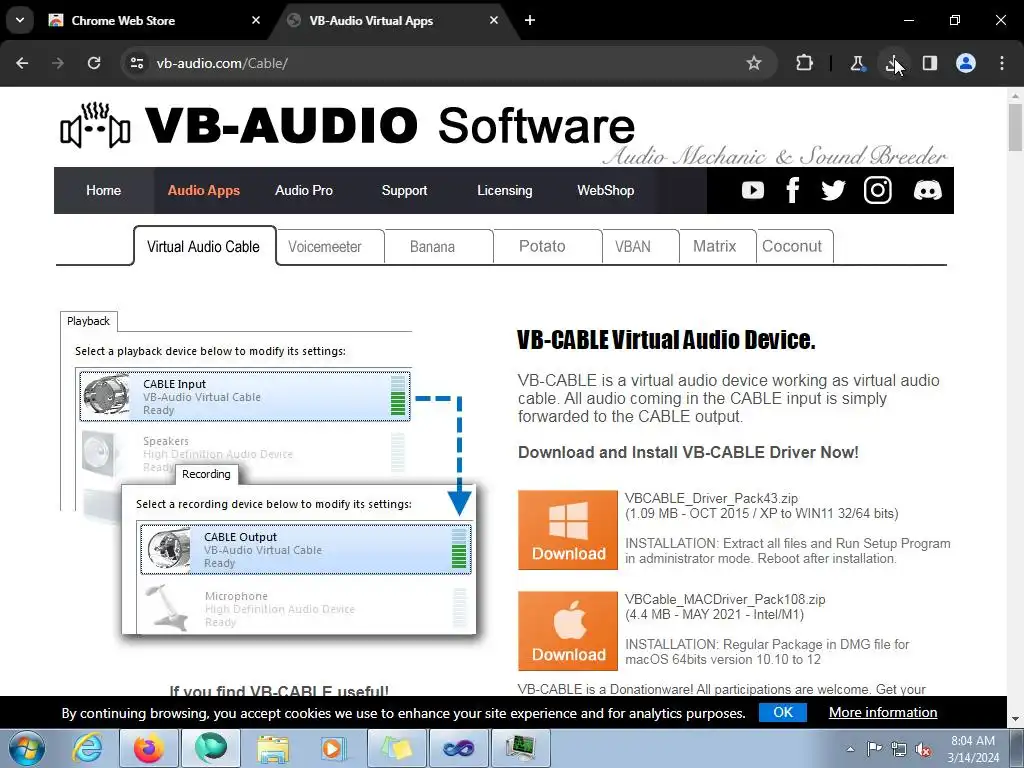
Task: Close the VB-Audio Virtual Apps tab
Action: coord(494,20)
